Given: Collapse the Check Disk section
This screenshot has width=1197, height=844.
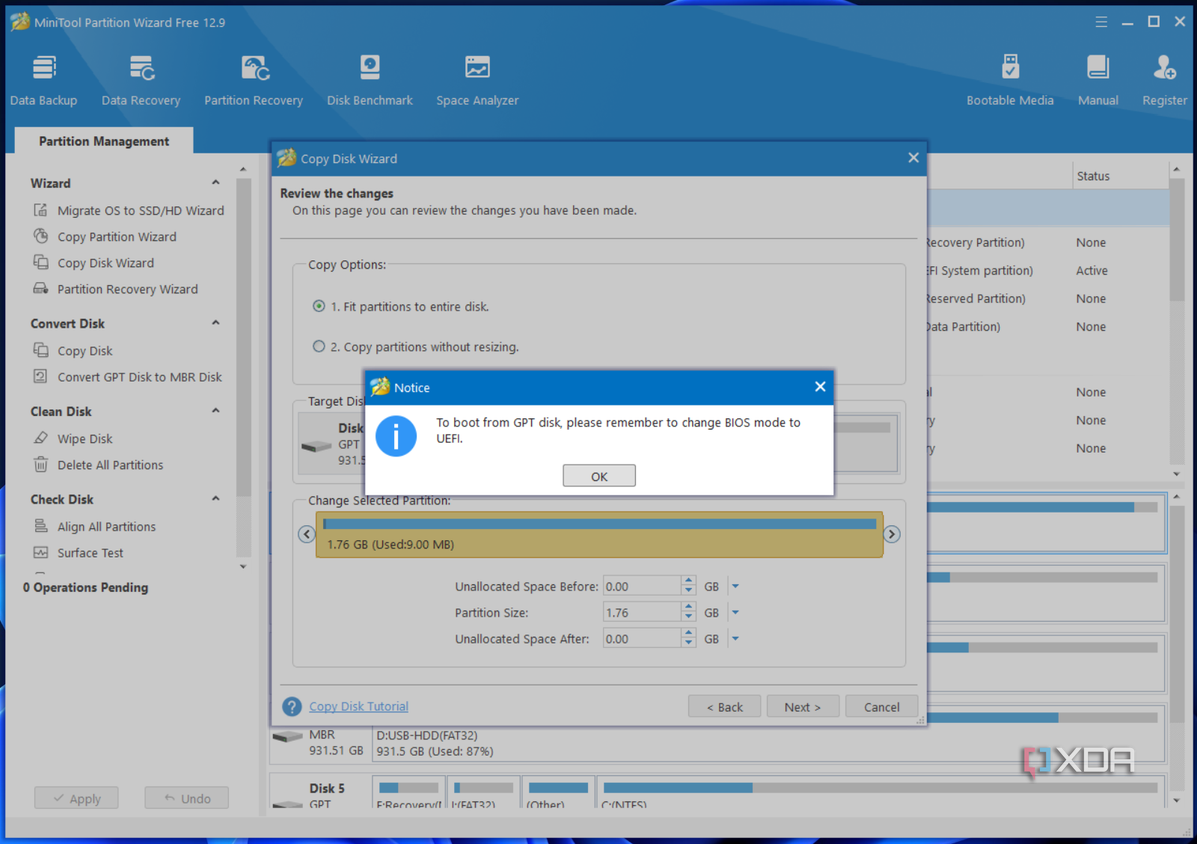Looking at the screenshot, I should [x=216, y=498].
